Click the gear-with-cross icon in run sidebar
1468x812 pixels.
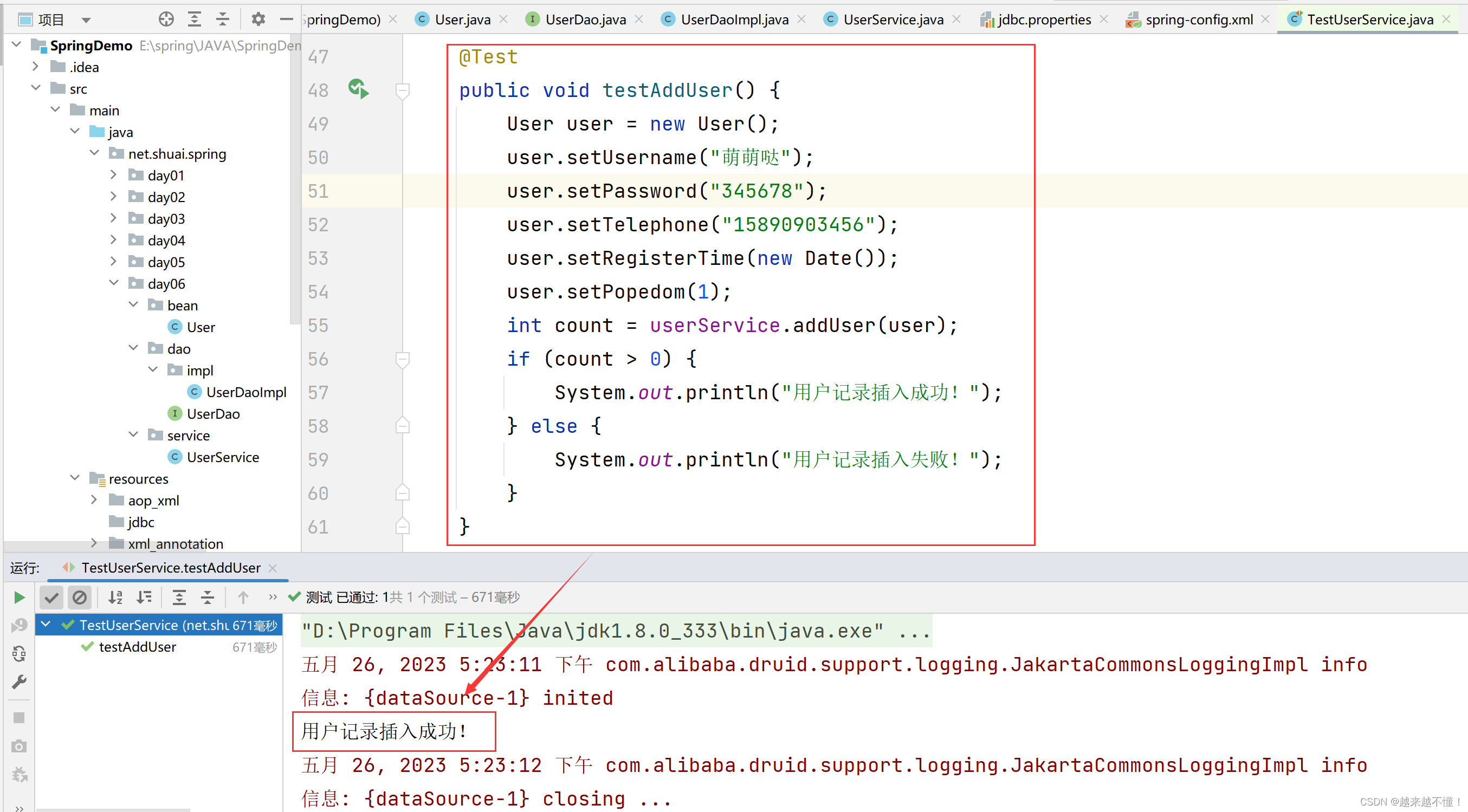19,775
